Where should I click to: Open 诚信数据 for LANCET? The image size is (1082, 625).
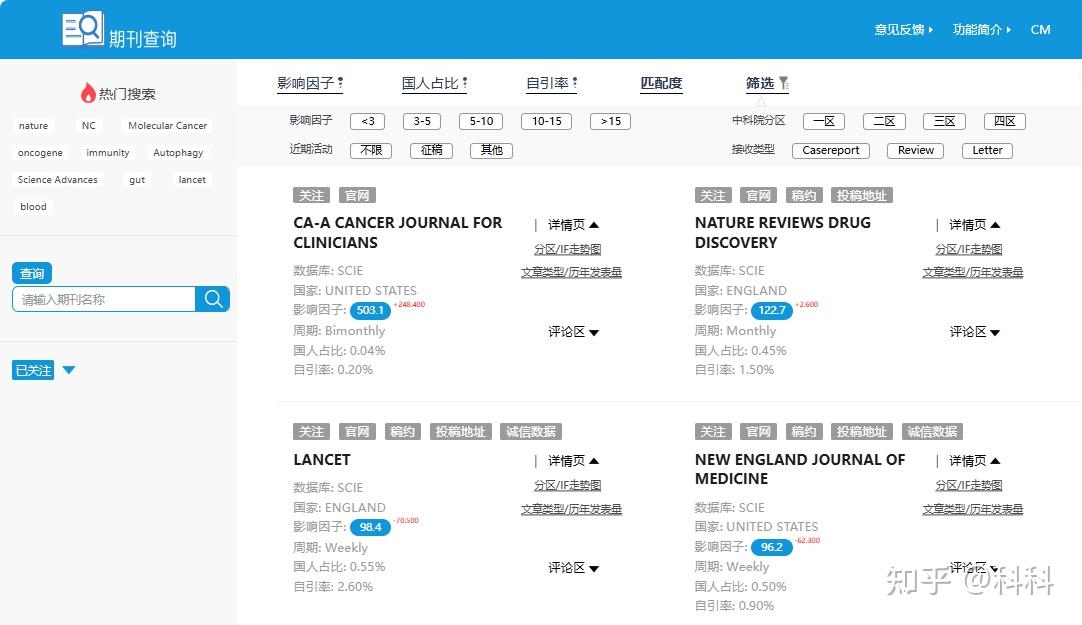click(531, 432)
